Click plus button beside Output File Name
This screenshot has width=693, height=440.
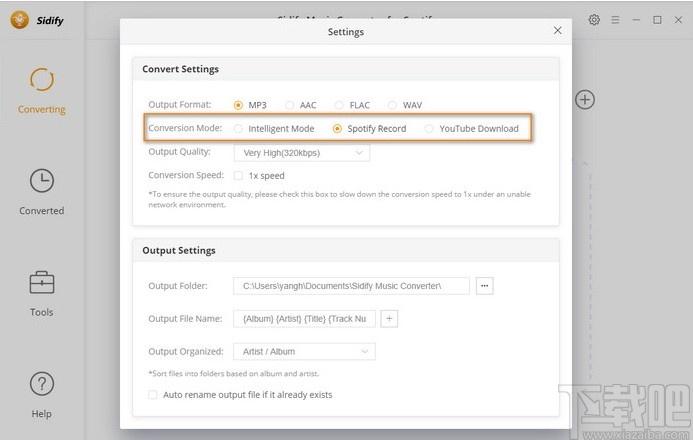(389, 319)
